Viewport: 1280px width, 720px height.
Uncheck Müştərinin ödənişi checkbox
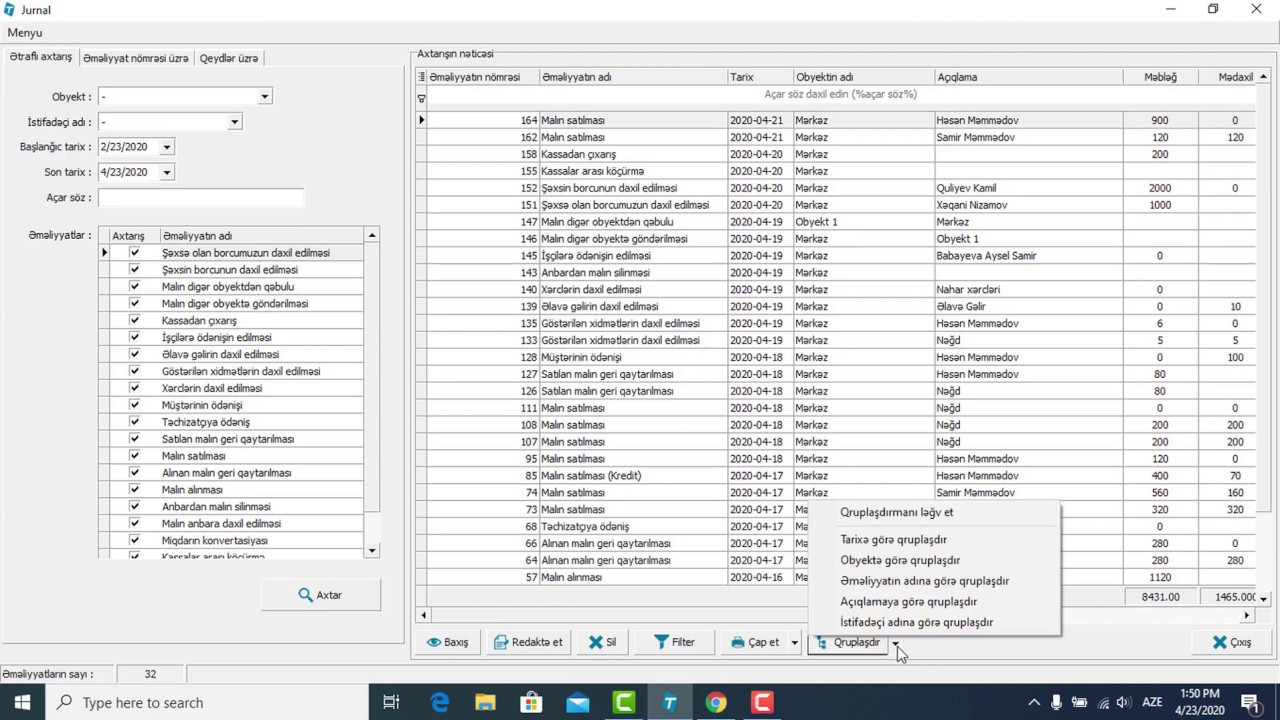pyautogui.click(x=134, y=405)
